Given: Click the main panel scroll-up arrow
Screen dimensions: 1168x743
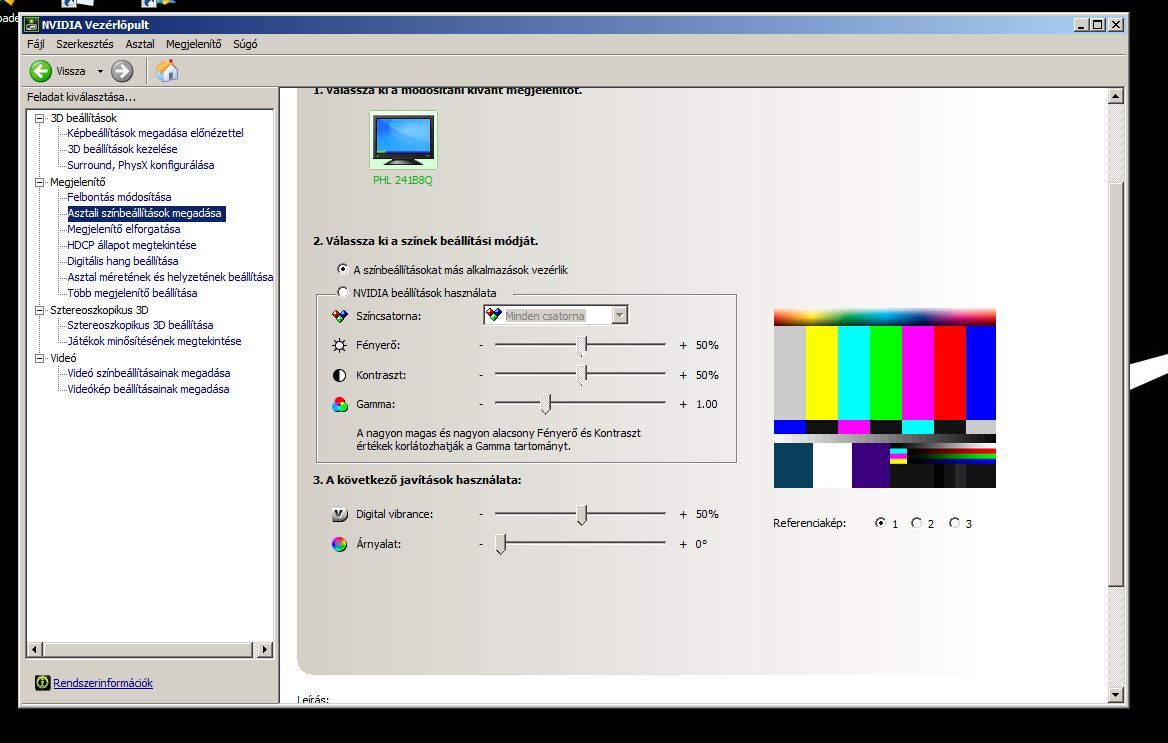Looking at the screenshot, I should (x=1115, y=95).
